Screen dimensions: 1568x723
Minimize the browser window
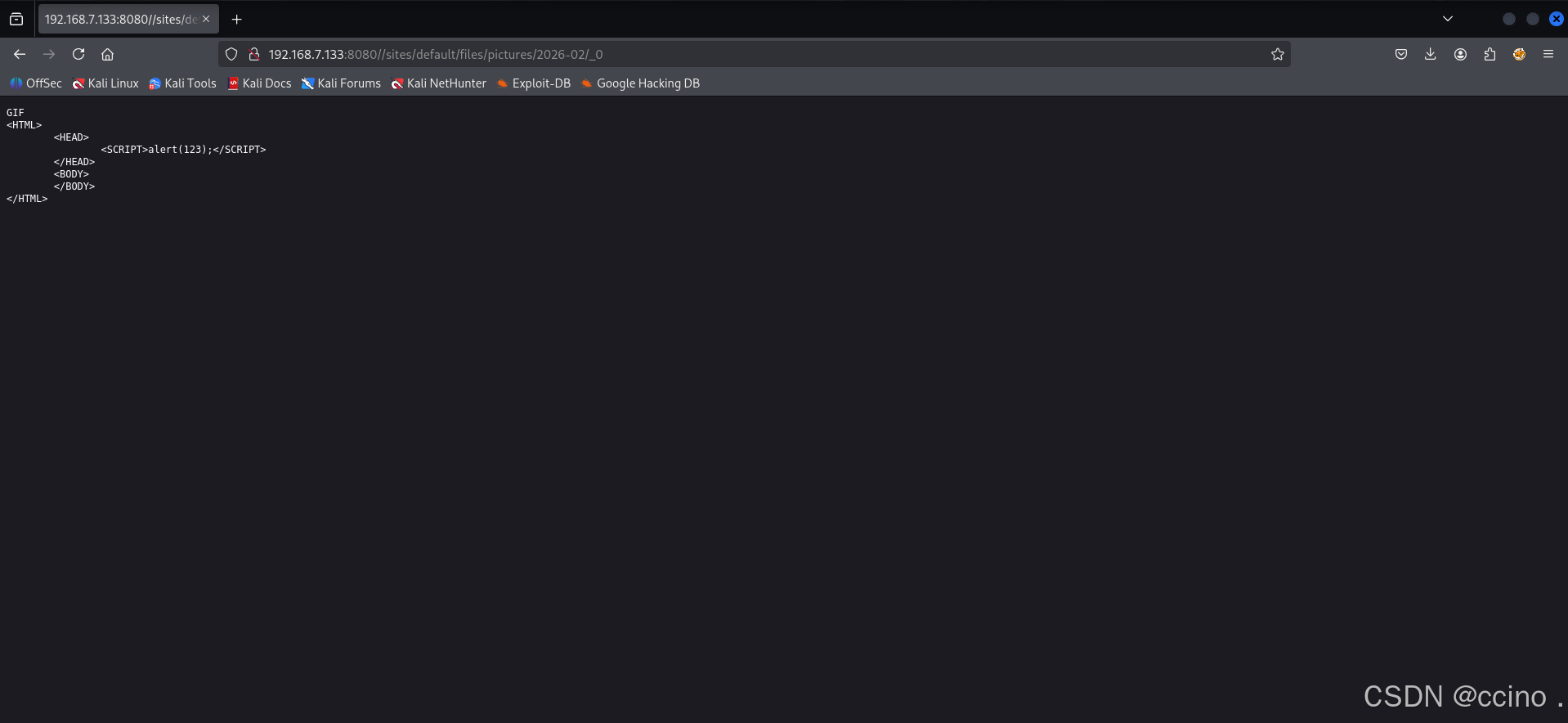(1509, 19)
